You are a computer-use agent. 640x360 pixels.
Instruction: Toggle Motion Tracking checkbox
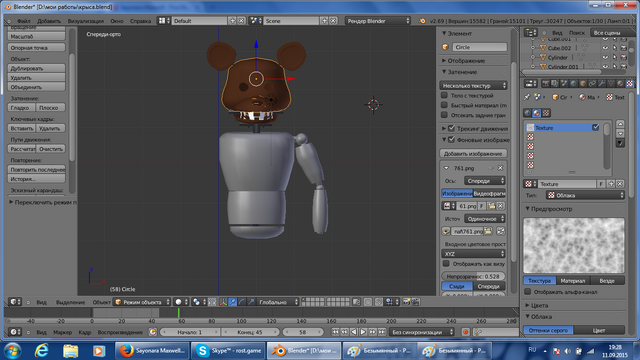(451, 128)
